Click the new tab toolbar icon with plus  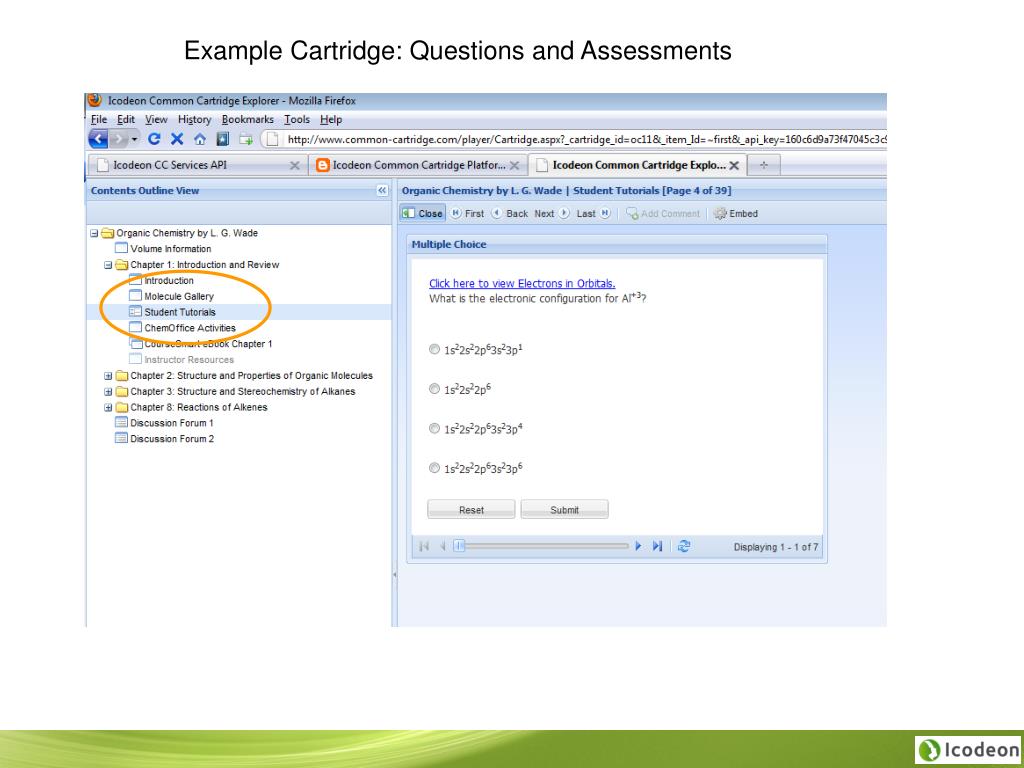246,138
